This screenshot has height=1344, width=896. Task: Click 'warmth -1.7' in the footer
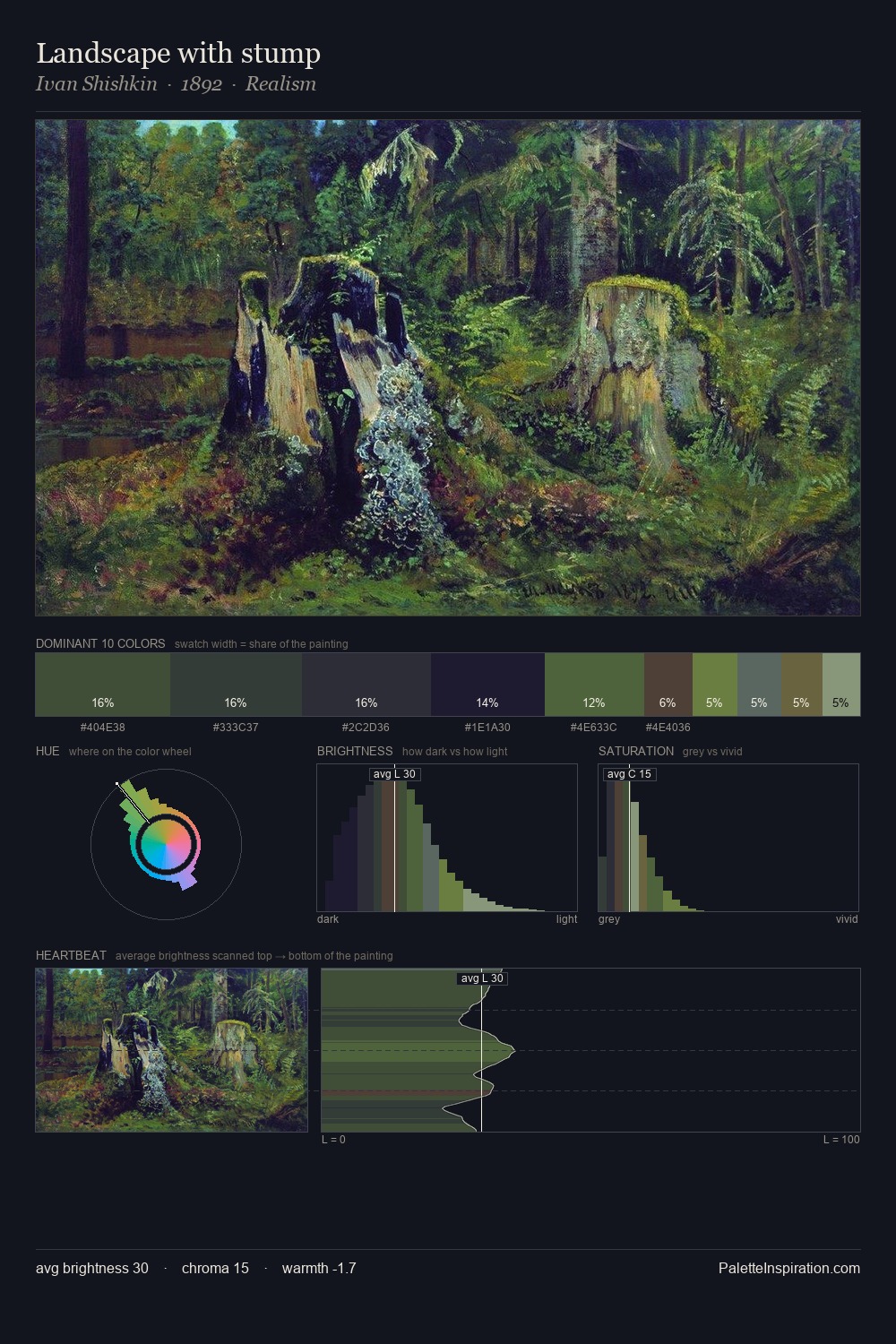coord(319,1269)
